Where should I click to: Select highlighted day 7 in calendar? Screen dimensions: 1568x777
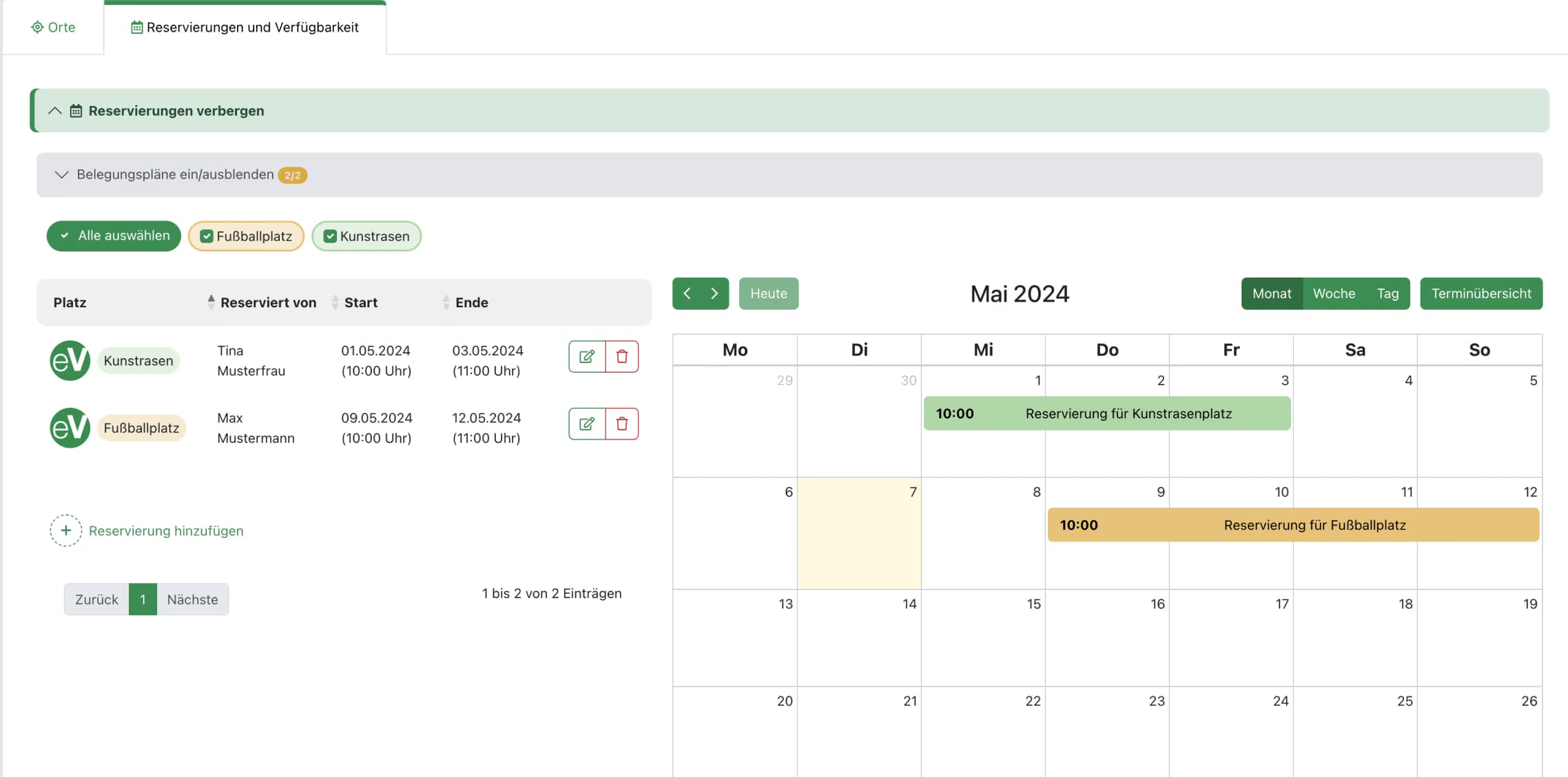coord(859,533)
